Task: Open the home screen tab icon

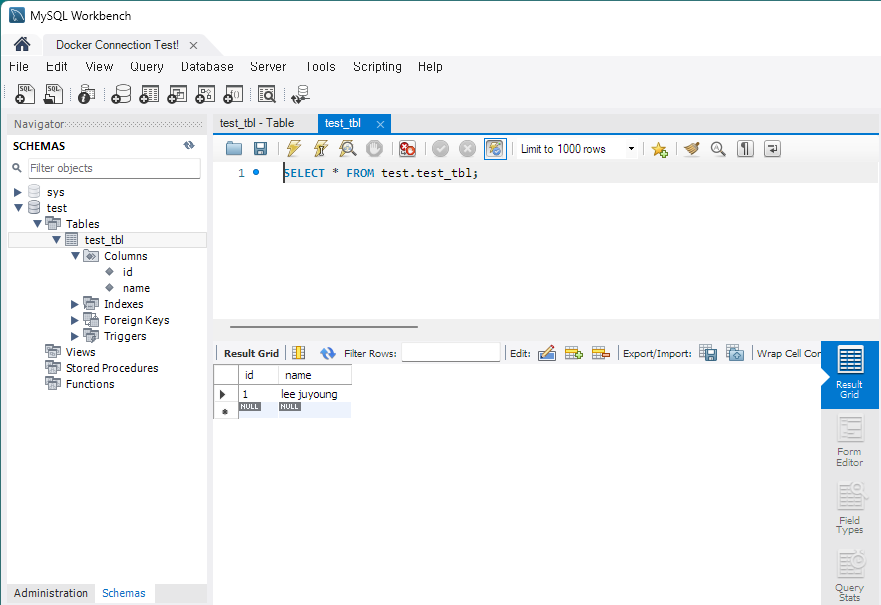Action: click(x=22, y=44)
